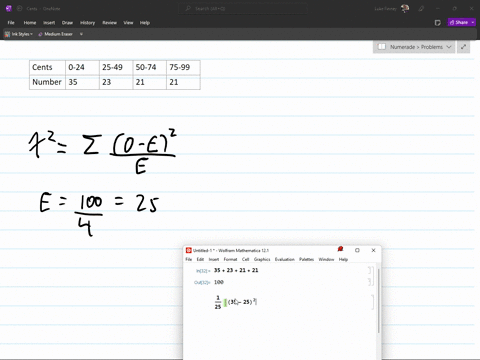Open the Mathematica File menu
Viewport: 480px width, 360px height.
(189, 259)
